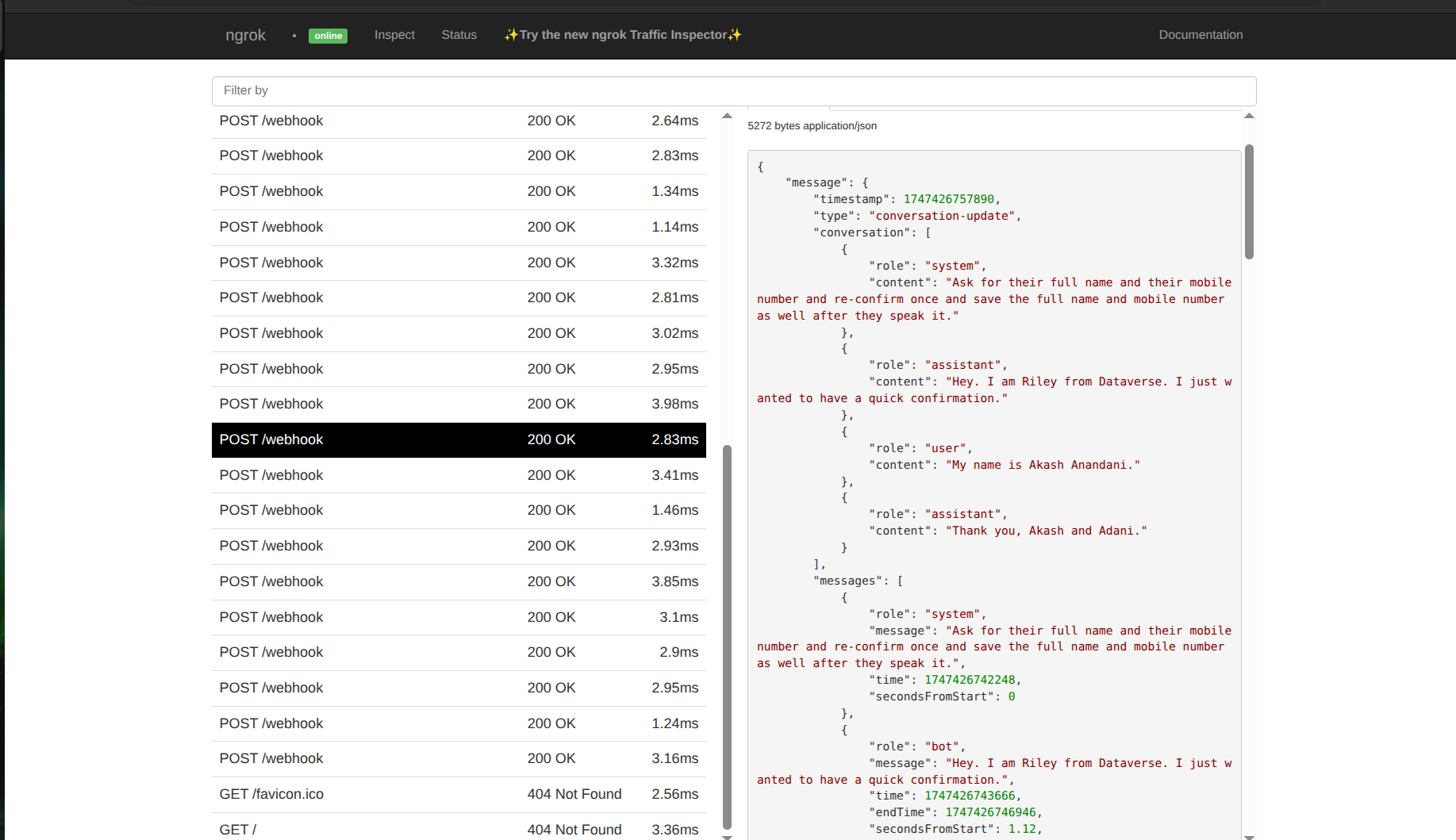Screen dimensions: 1456x840
Task: Select the POST /webhook request with 3.41ms
Action: pos(459,475)
